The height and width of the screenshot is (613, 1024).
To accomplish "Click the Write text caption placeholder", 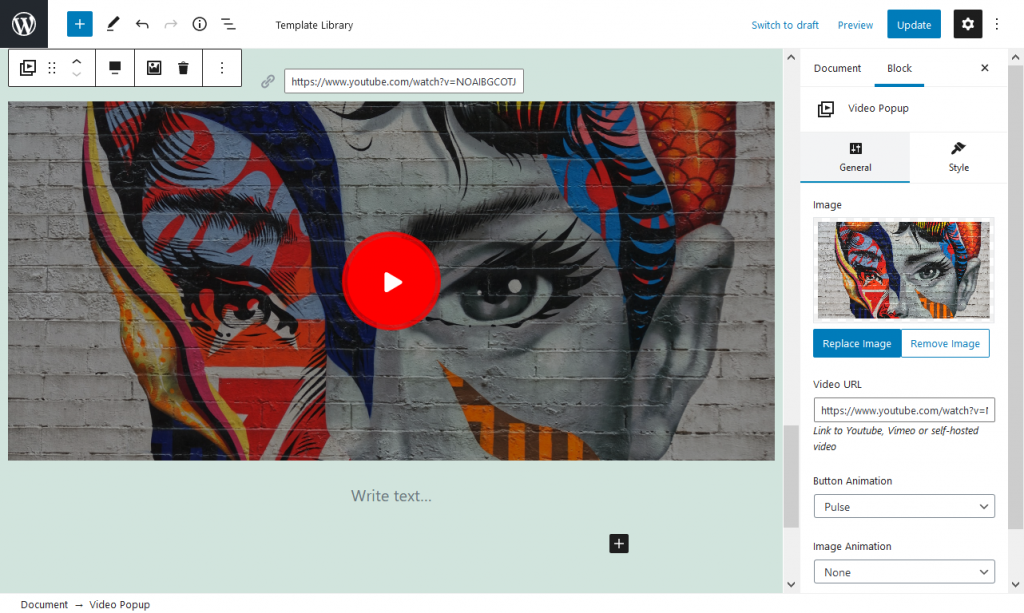I will click(391, 495).
